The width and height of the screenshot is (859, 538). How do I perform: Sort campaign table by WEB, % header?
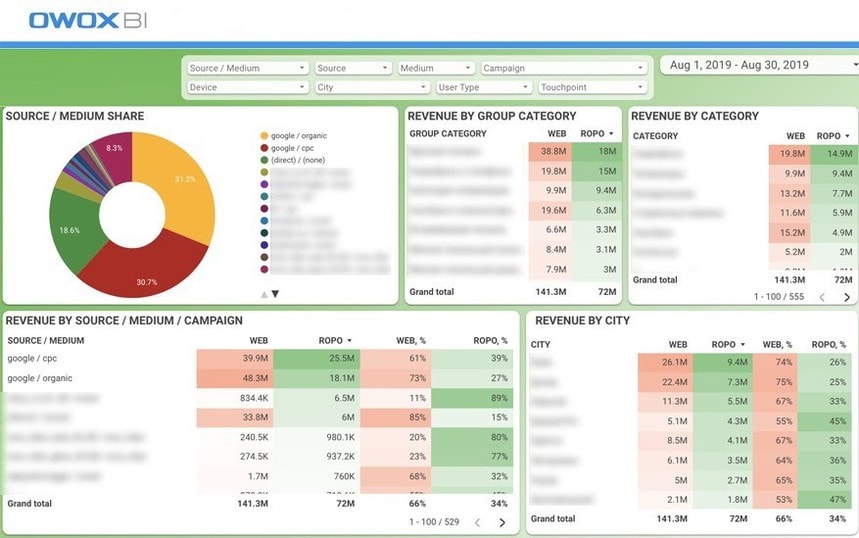(411, 341)
